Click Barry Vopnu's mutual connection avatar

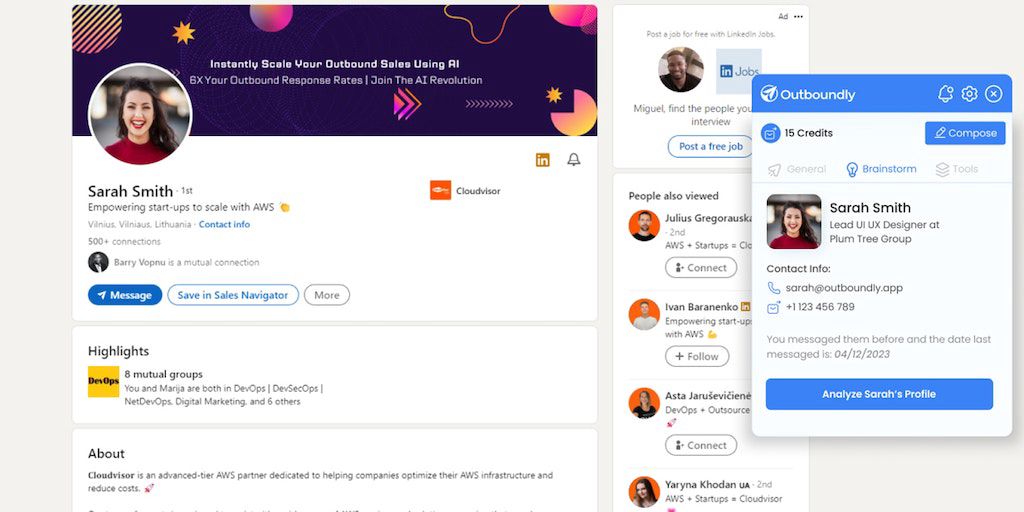98,262
